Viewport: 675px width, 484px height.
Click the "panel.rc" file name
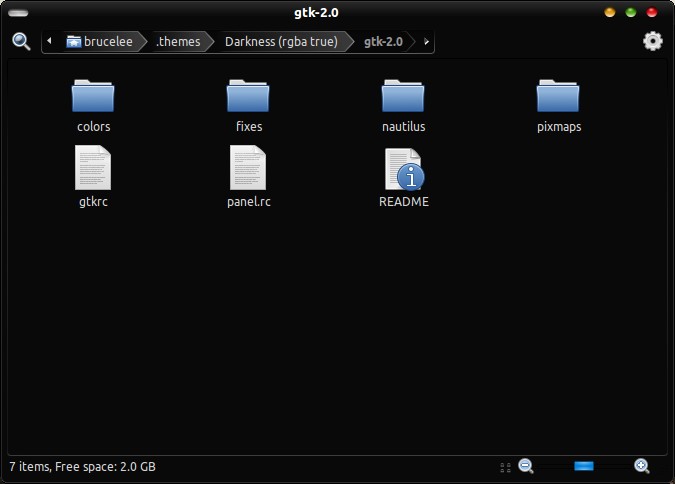coord(249,202)
